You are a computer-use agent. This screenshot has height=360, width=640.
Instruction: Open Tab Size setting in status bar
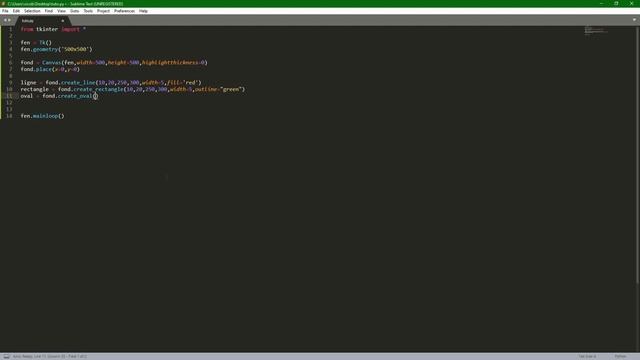[x=587, y=356]
